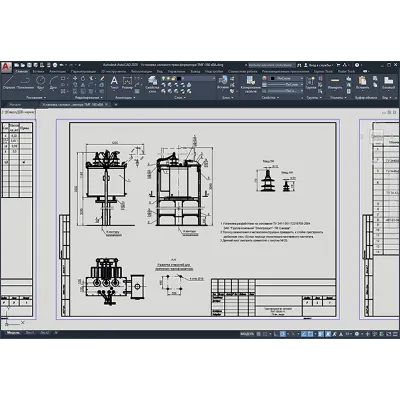Click the Erase tool icon
Image resolution: width=400 pixels, height=400 pixels.
point(102,78)
